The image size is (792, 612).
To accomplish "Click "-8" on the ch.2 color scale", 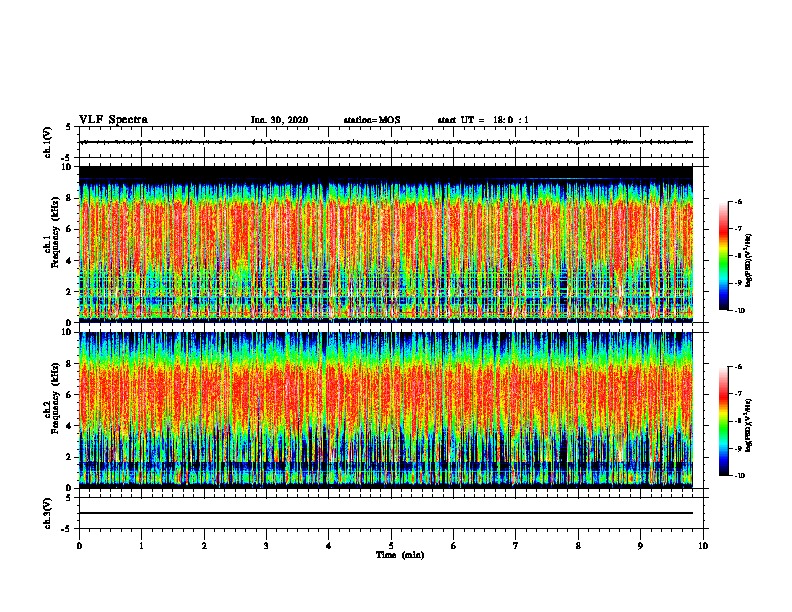I will pyautogui.click(x=738, y=421).
